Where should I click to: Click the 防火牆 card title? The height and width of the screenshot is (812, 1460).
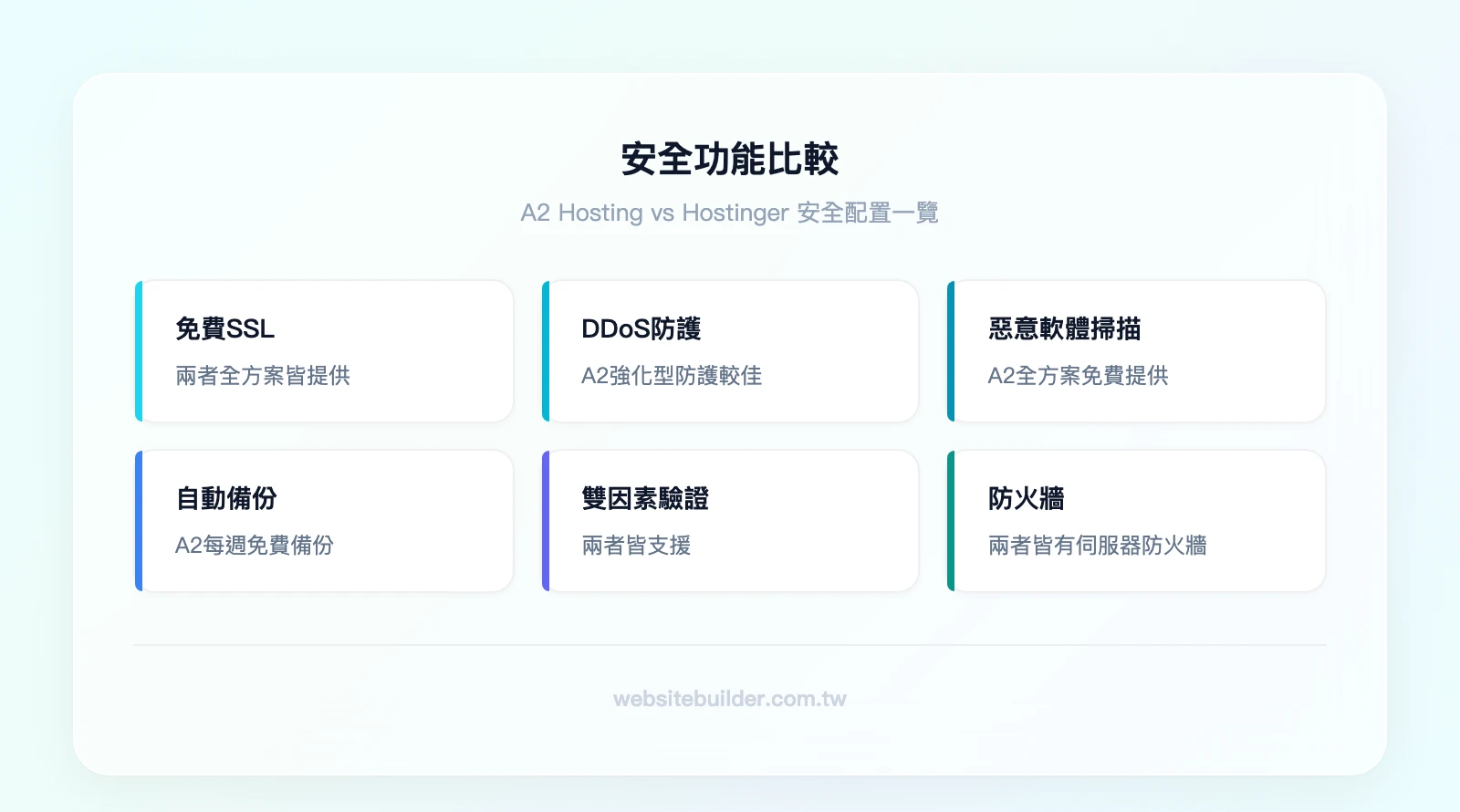[1027, 498]
